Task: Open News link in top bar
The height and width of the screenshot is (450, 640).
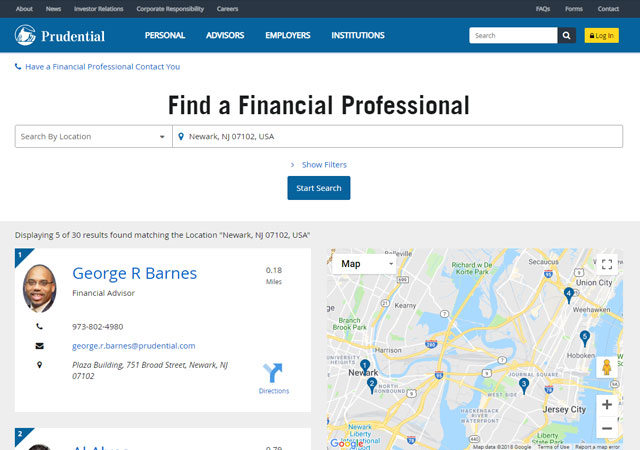Action: click(x=53, y=9)
